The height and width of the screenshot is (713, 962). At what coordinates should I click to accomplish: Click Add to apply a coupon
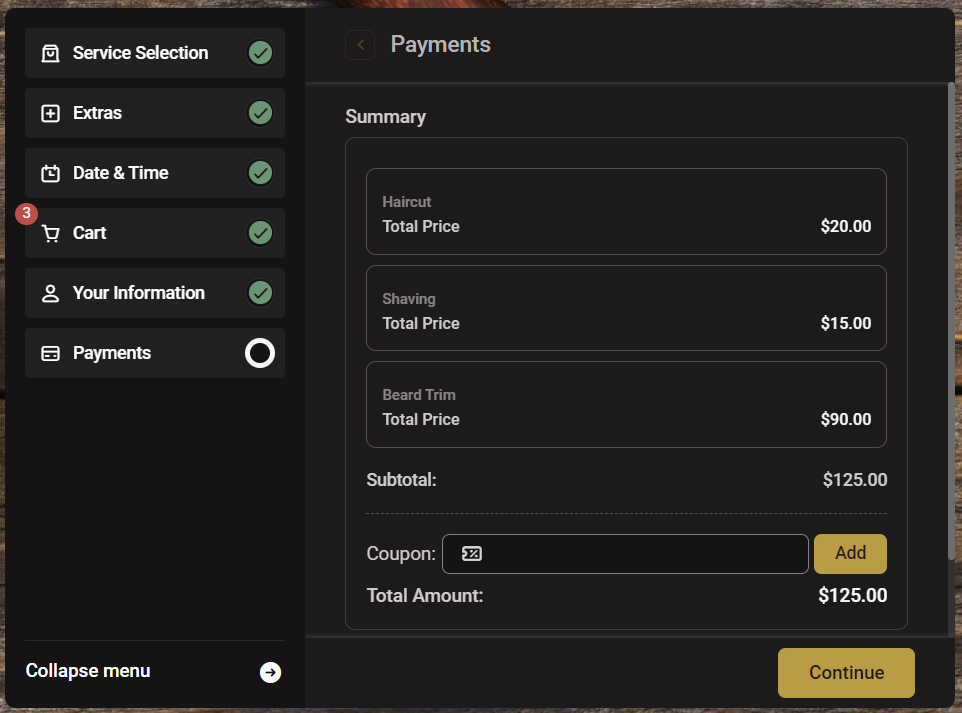tap(850, 553)
